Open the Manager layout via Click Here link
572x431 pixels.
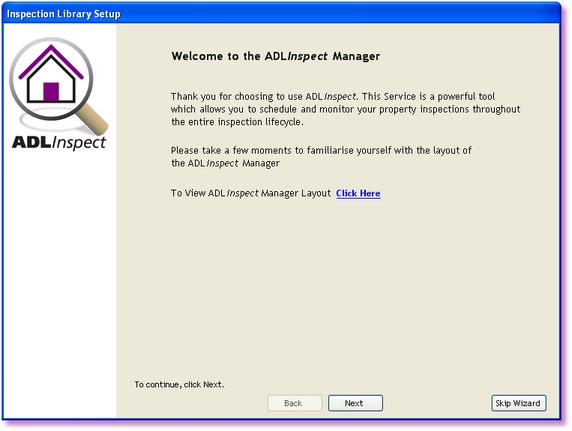point(358,193)
